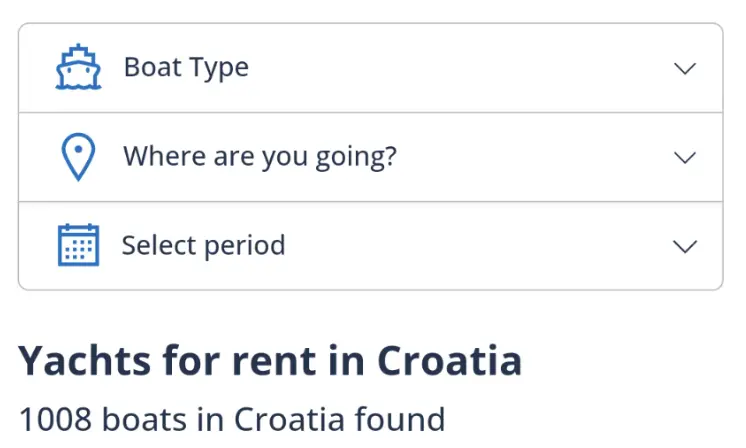Click the word Croatia in the heading

(449, 361)
